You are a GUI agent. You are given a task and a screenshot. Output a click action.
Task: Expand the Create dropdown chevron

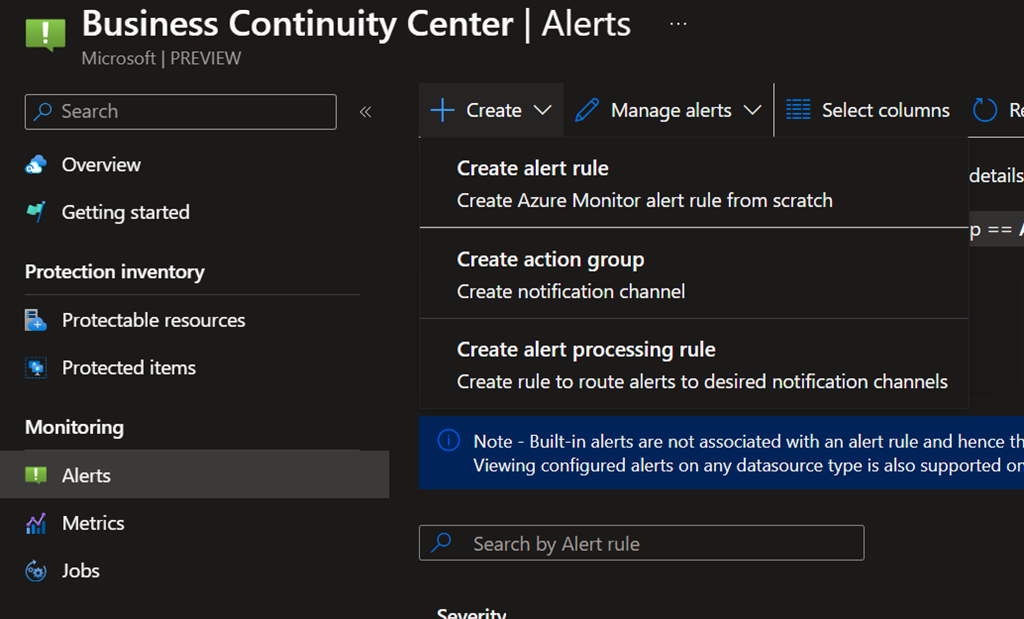click(x=543, y=110)
